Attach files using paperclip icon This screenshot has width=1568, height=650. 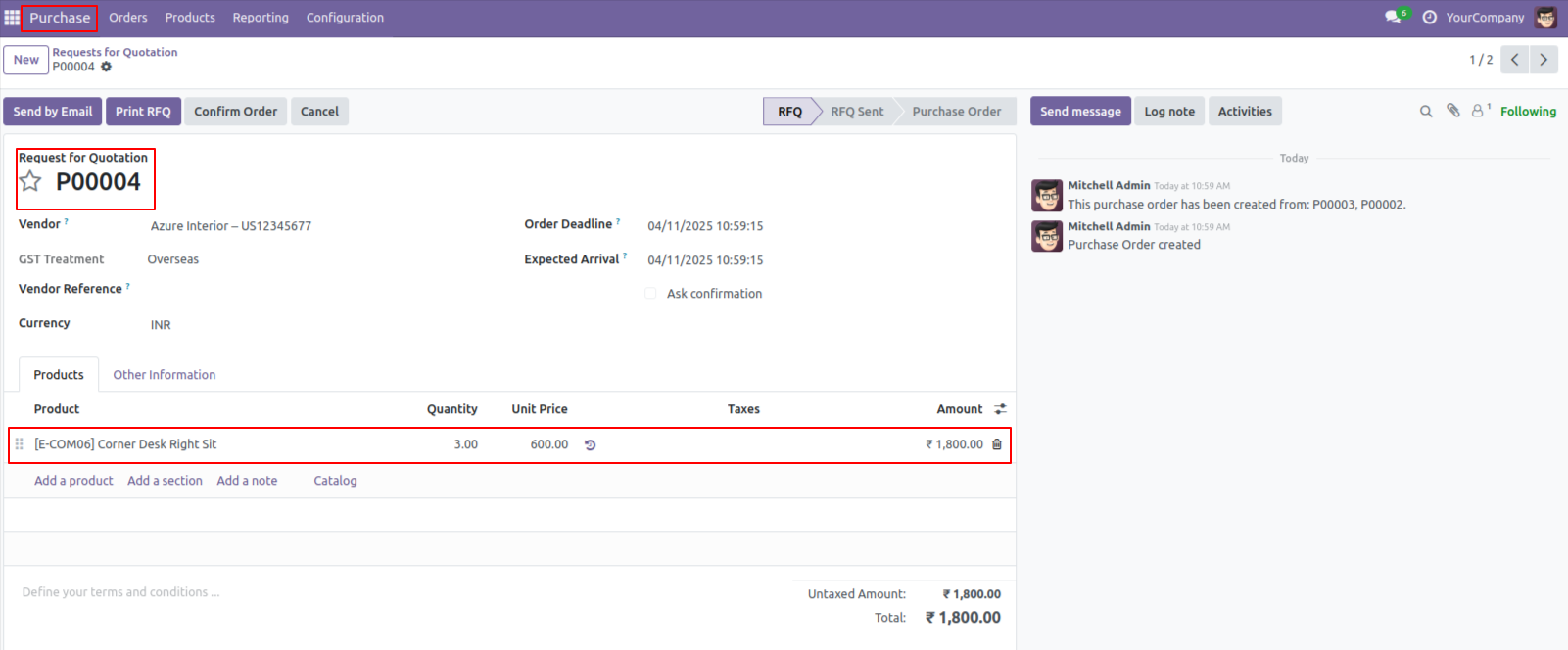coord(1453,111)
